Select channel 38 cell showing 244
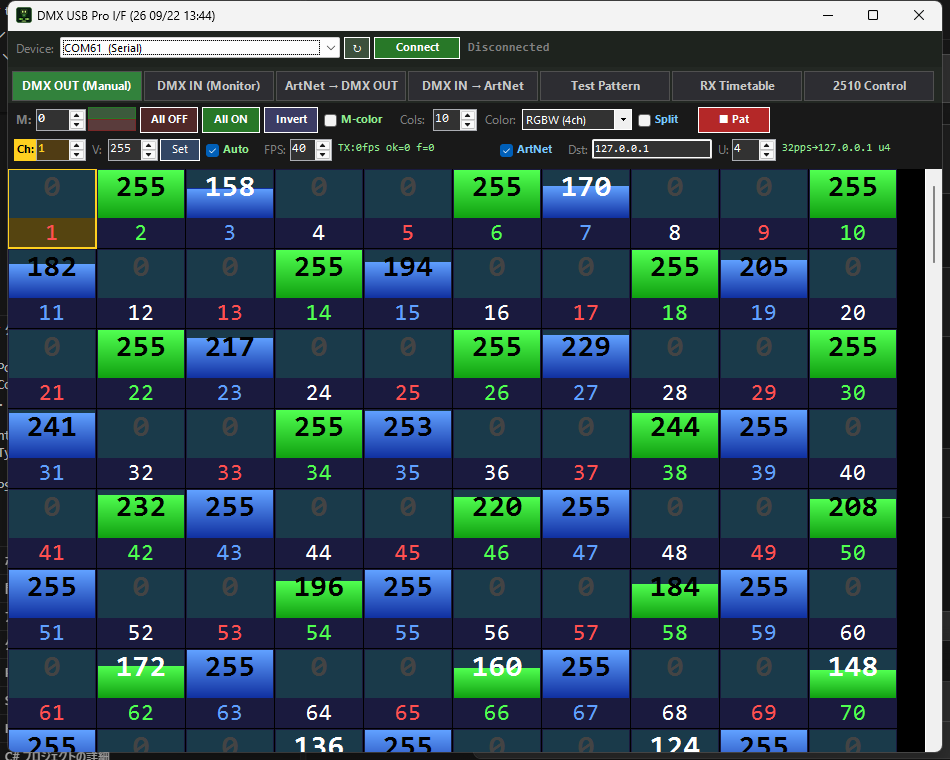This screenshot has width=950, height=760. pos(675,449)
